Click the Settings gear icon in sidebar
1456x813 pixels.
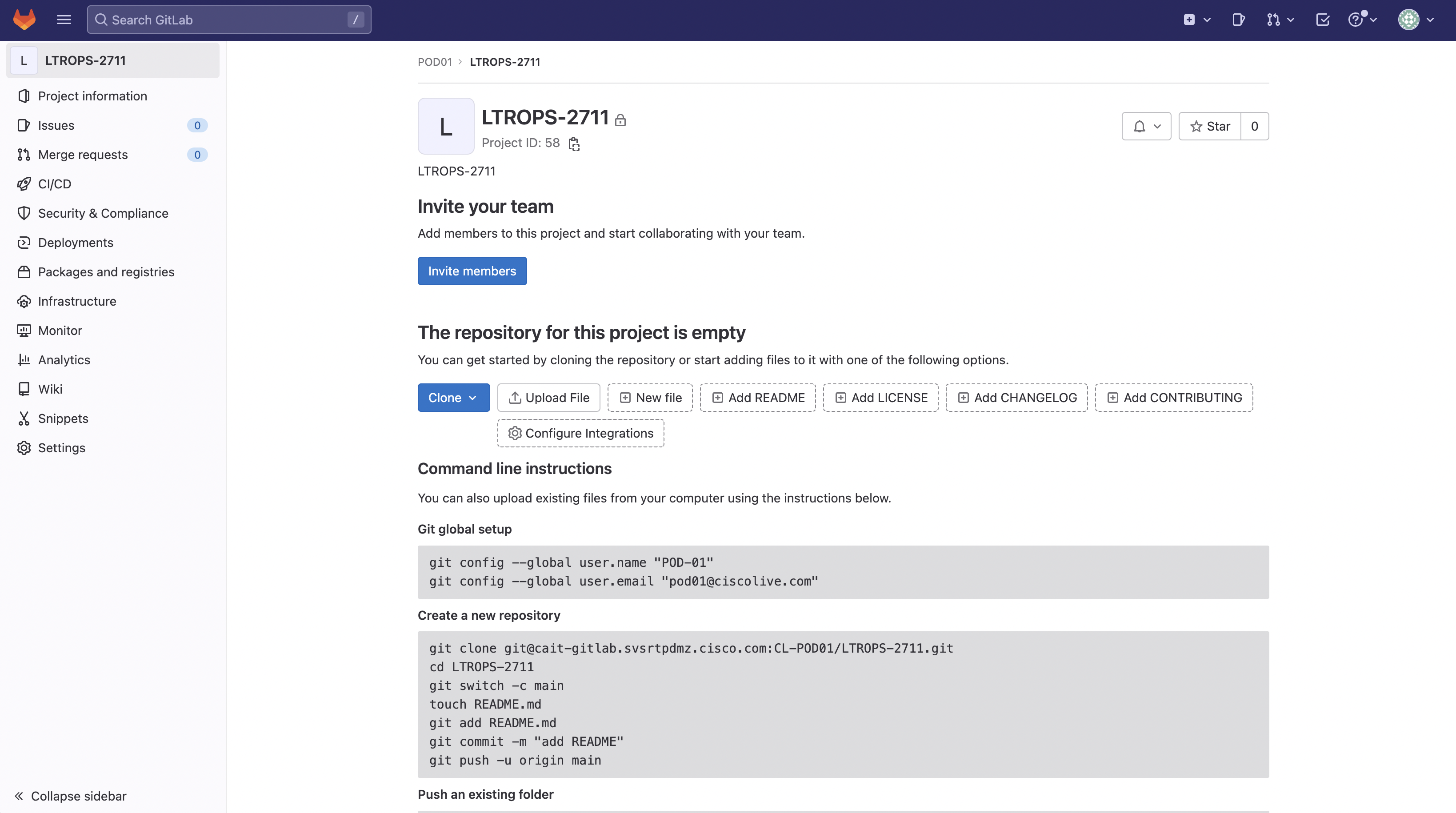24,448
